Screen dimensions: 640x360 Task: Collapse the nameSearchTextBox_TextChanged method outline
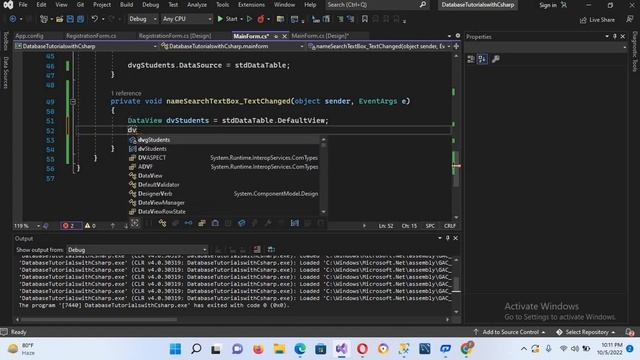73,102
